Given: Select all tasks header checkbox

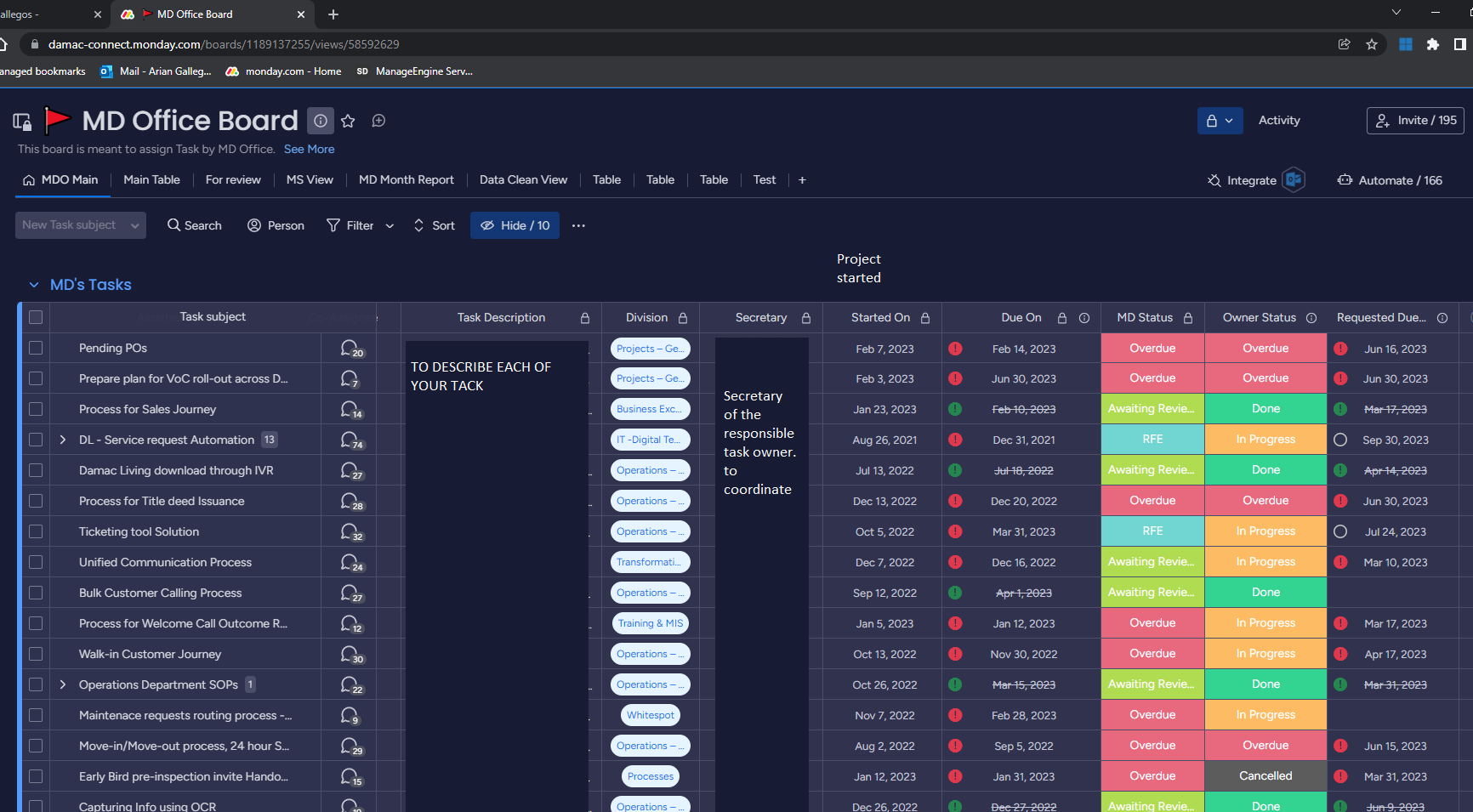Looking at the screenshot, I should pyautogui.click(x=36, y=317).
